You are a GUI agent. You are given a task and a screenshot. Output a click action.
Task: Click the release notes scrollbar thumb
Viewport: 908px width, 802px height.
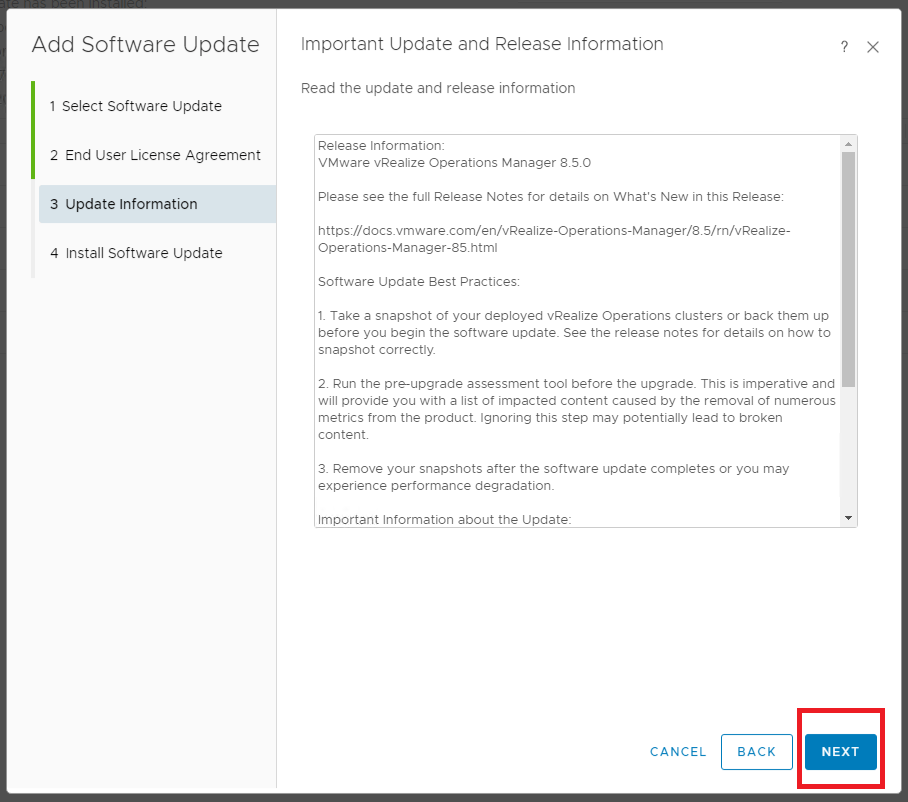tap(848, 268)
